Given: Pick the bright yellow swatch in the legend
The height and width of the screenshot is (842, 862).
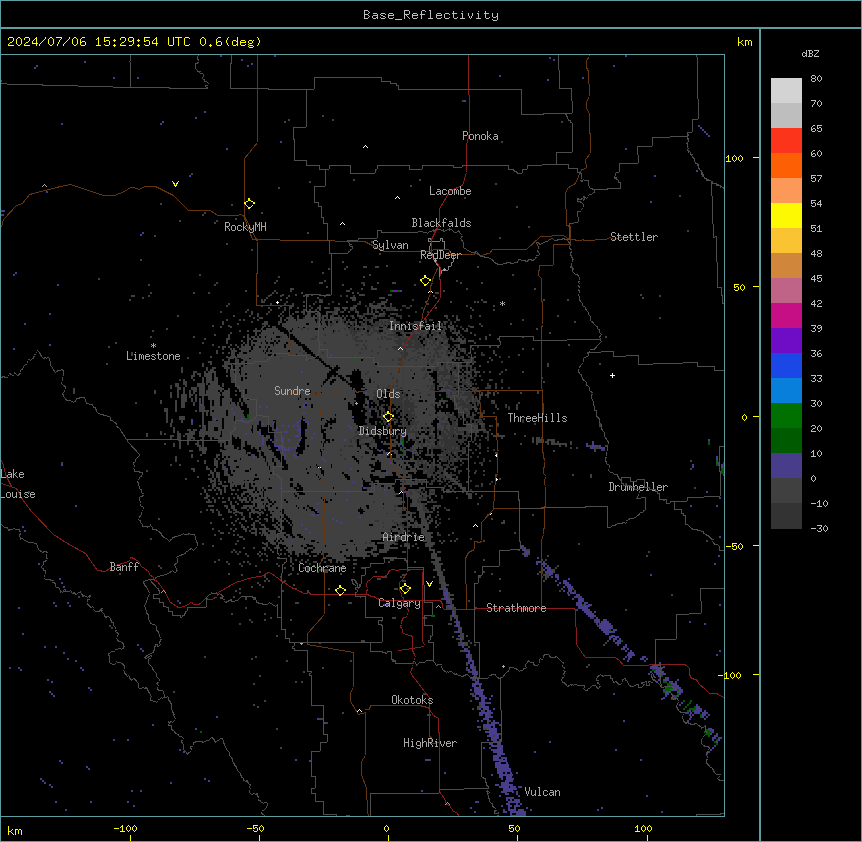Looking at the screenshot, I should tap(786, 215).
